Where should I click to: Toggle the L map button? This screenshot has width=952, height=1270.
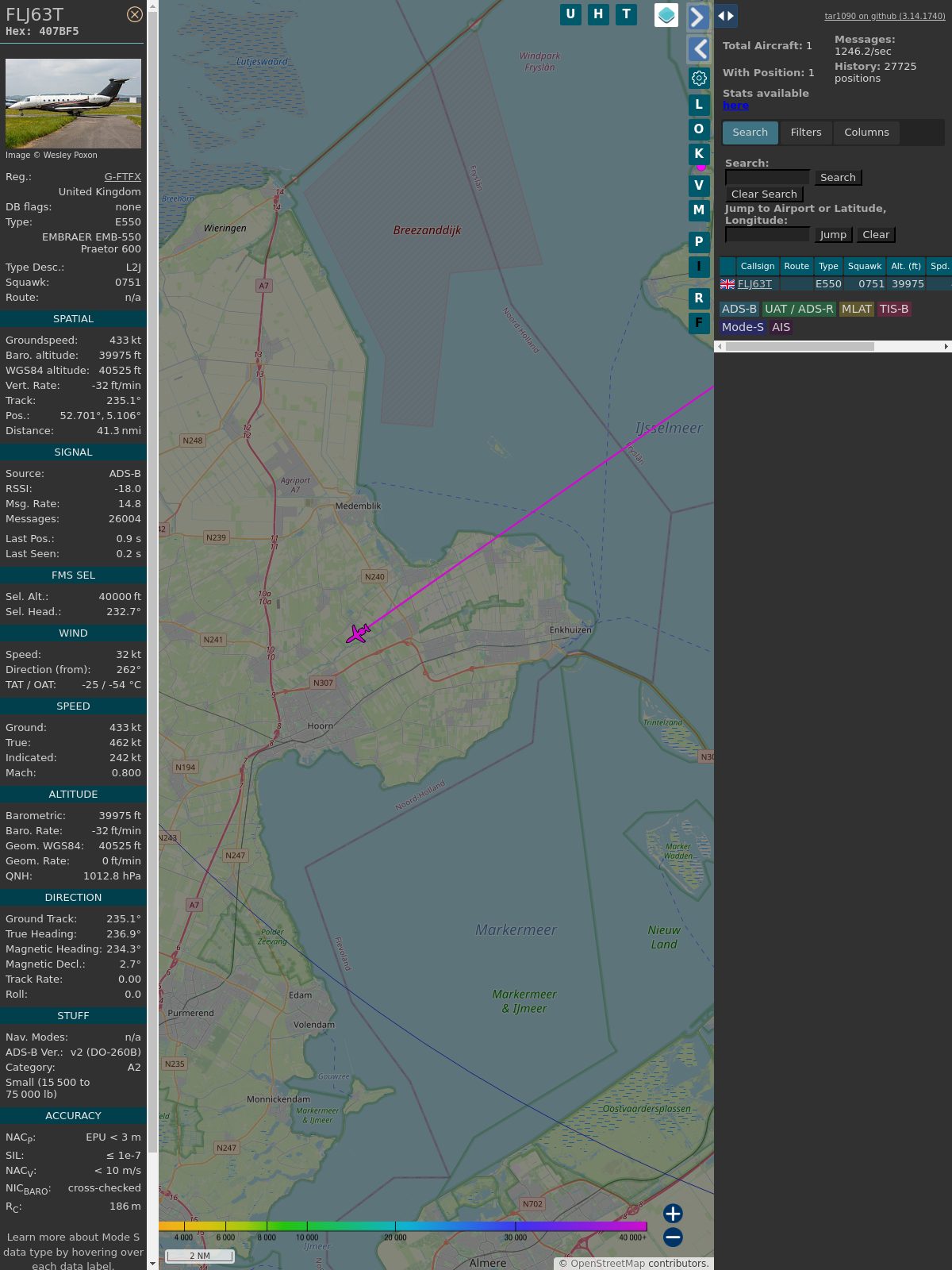click(699, 105)
